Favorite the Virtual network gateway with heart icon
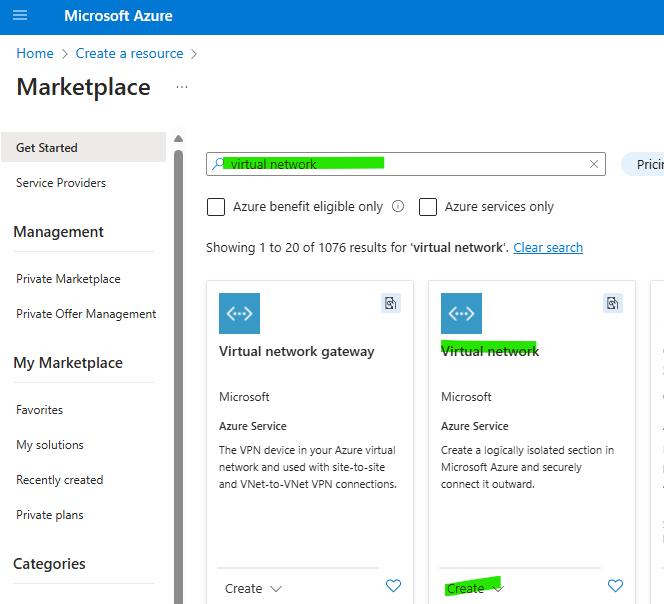664x604 pixels. coord(394,586)
